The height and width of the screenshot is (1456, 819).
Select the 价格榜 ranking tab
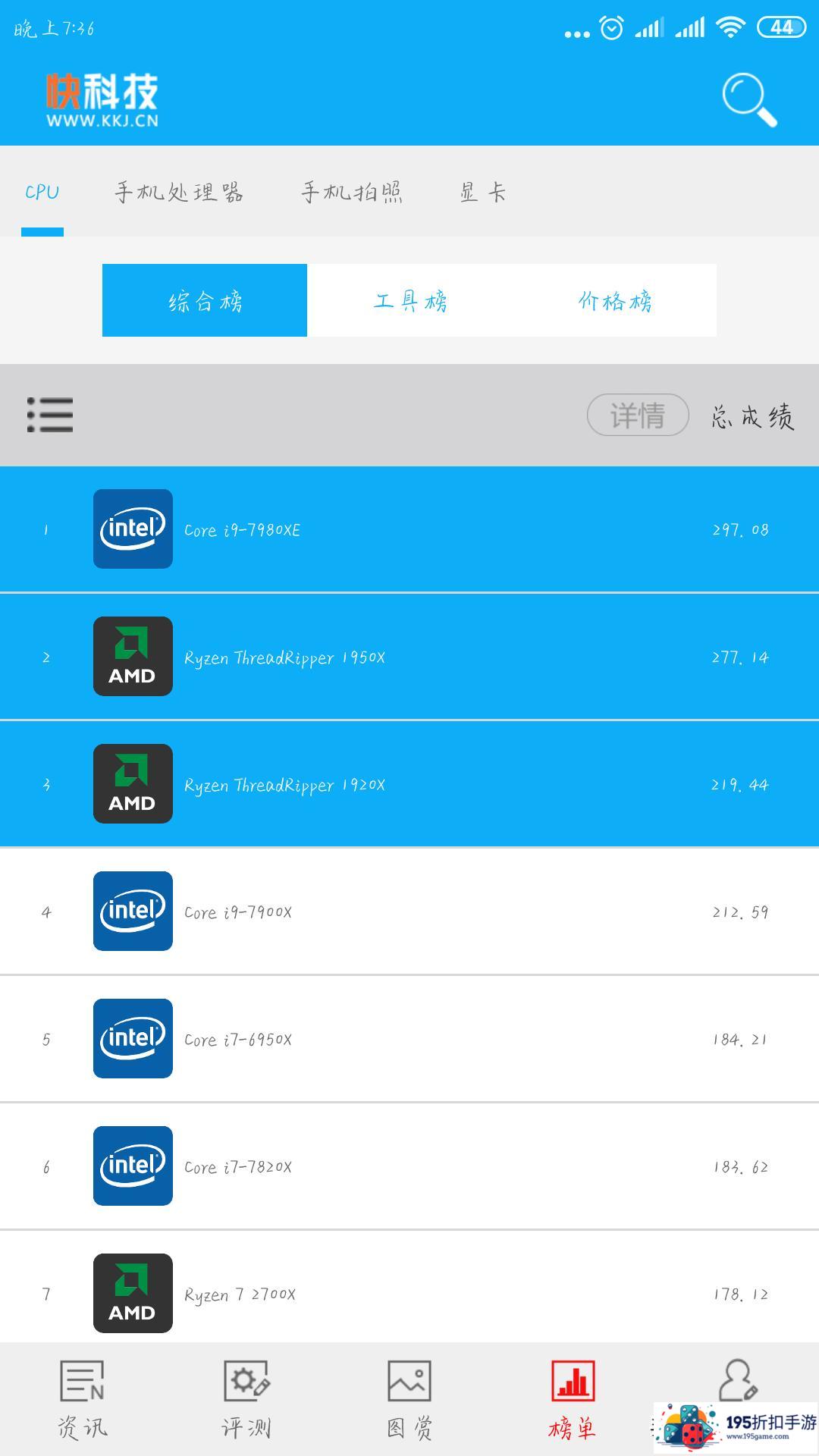click(614, 300)
